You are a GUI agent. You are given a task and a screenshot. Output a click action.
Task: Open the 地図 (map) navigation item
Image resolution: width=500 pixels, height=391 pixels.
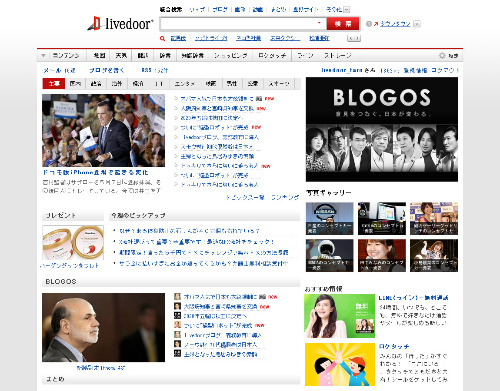(x=99, y=56)
